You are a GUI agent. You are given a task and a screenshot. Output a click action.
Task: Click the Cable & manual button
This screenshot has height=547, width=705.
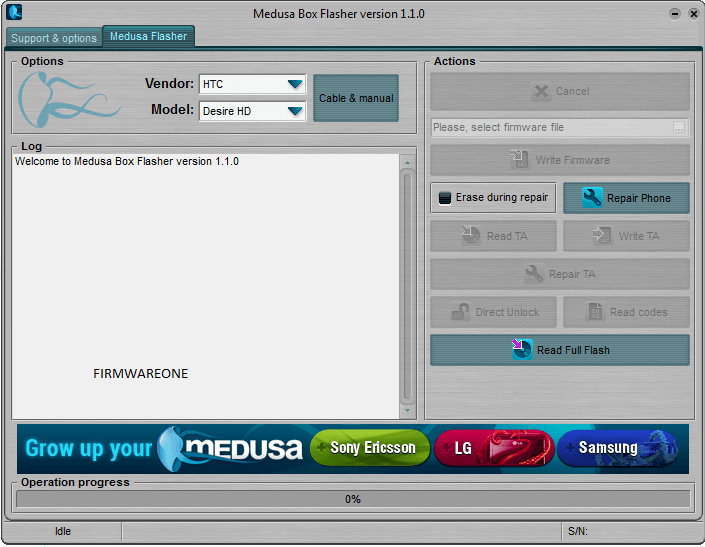click(x=356, y=98)
